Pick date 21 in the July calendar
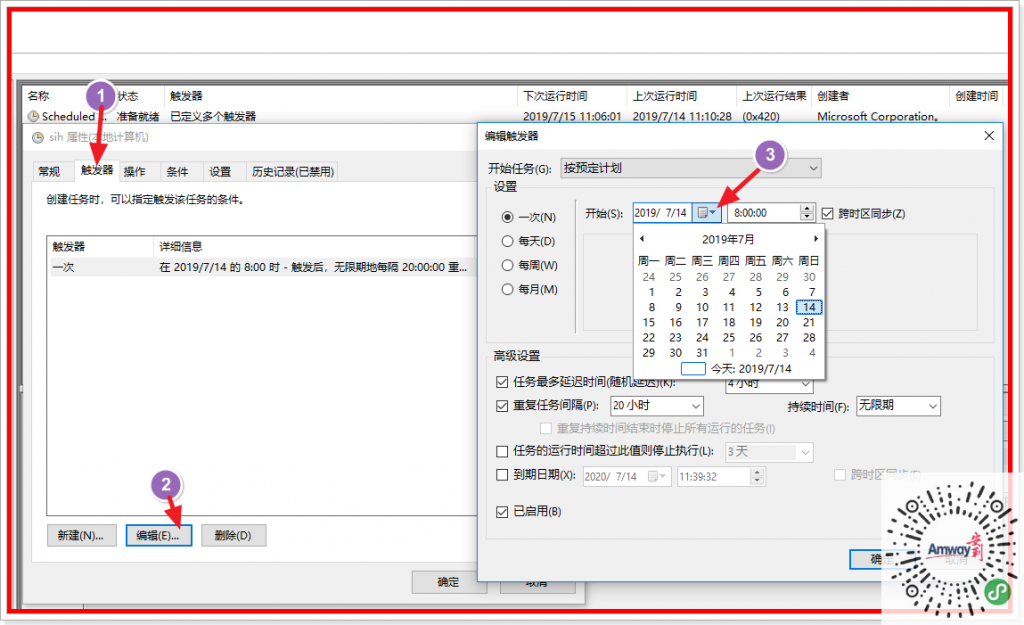Image resolution: width=1024 pixels, height=625 pixels. 809,322
